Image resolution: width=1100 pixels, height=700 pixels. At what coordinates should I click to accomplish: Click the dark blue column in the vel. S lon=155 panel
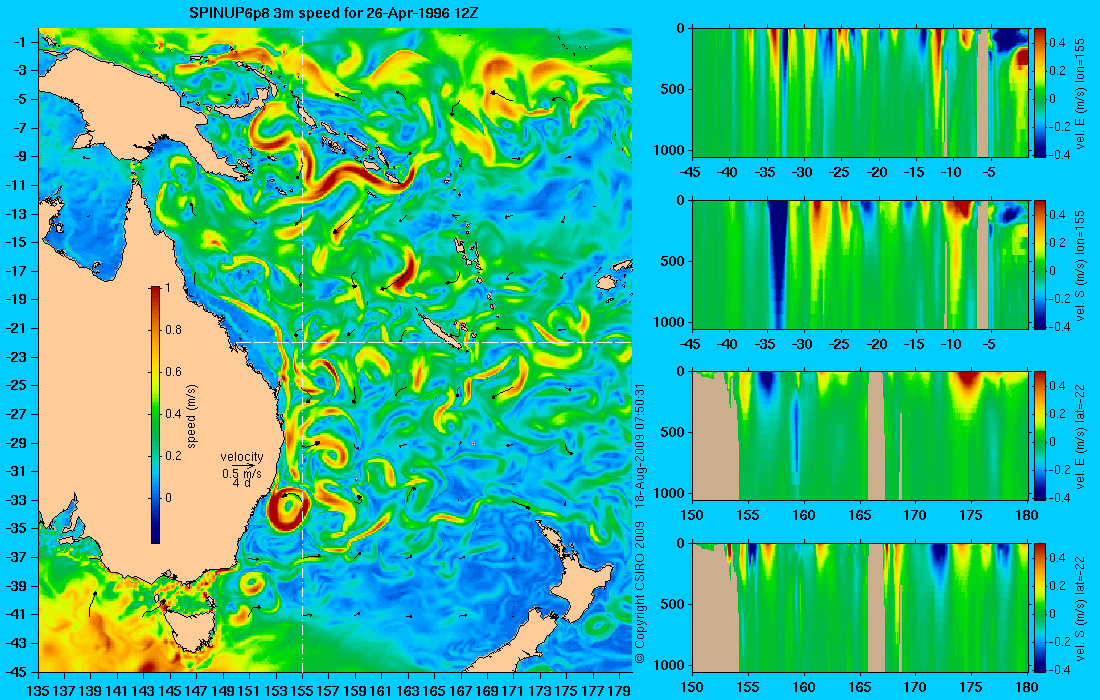click(779, 264)
